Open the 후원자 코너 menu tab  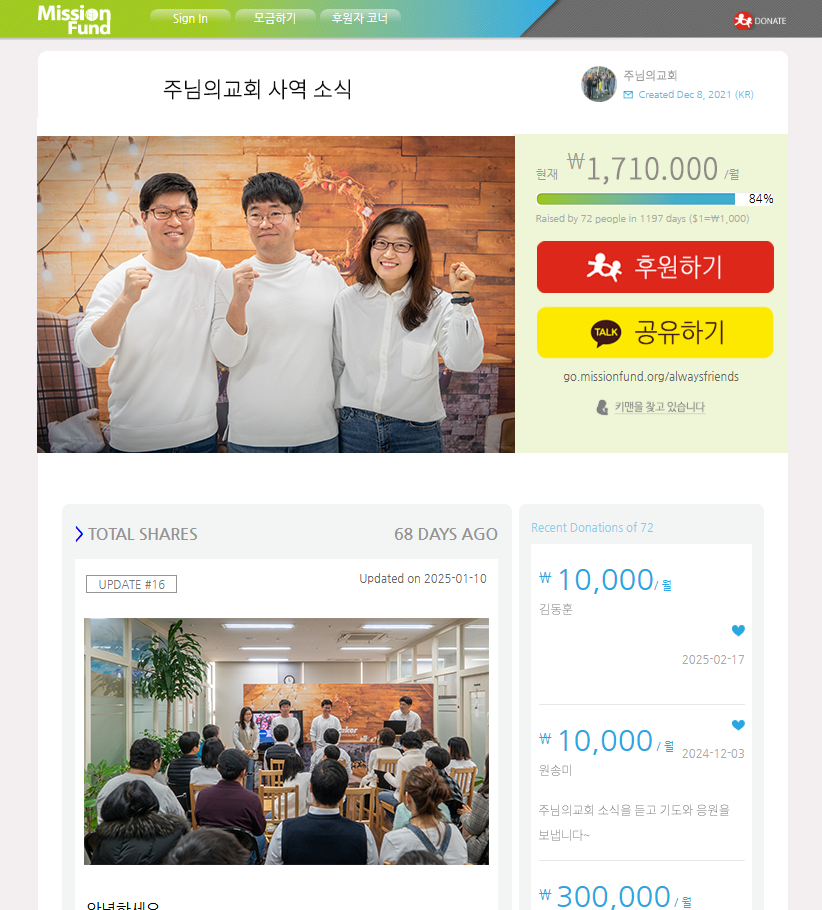pos(360,18)
